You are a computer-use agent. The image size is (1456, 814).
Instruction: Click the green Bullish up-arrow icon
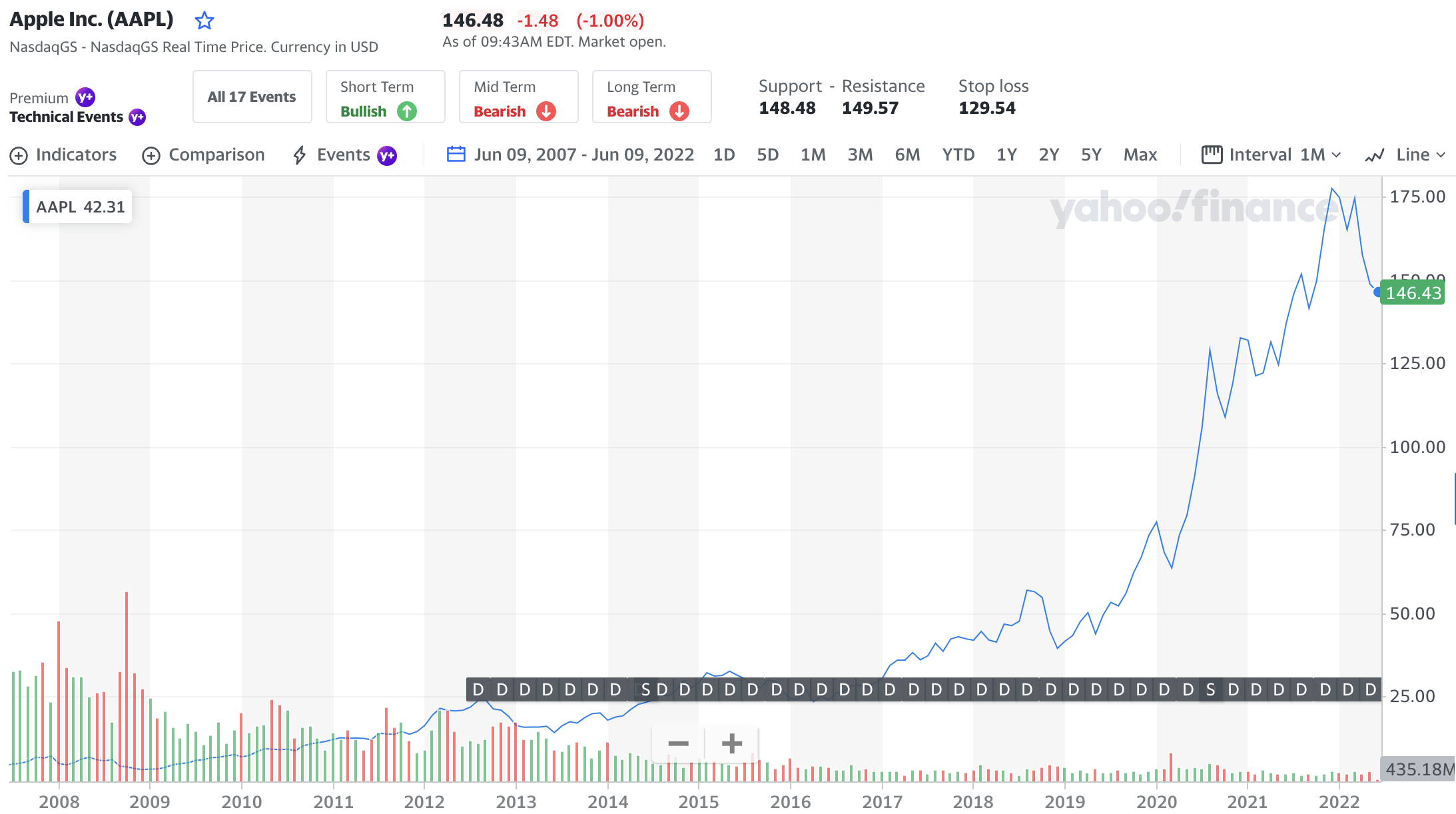click(407, 111)
